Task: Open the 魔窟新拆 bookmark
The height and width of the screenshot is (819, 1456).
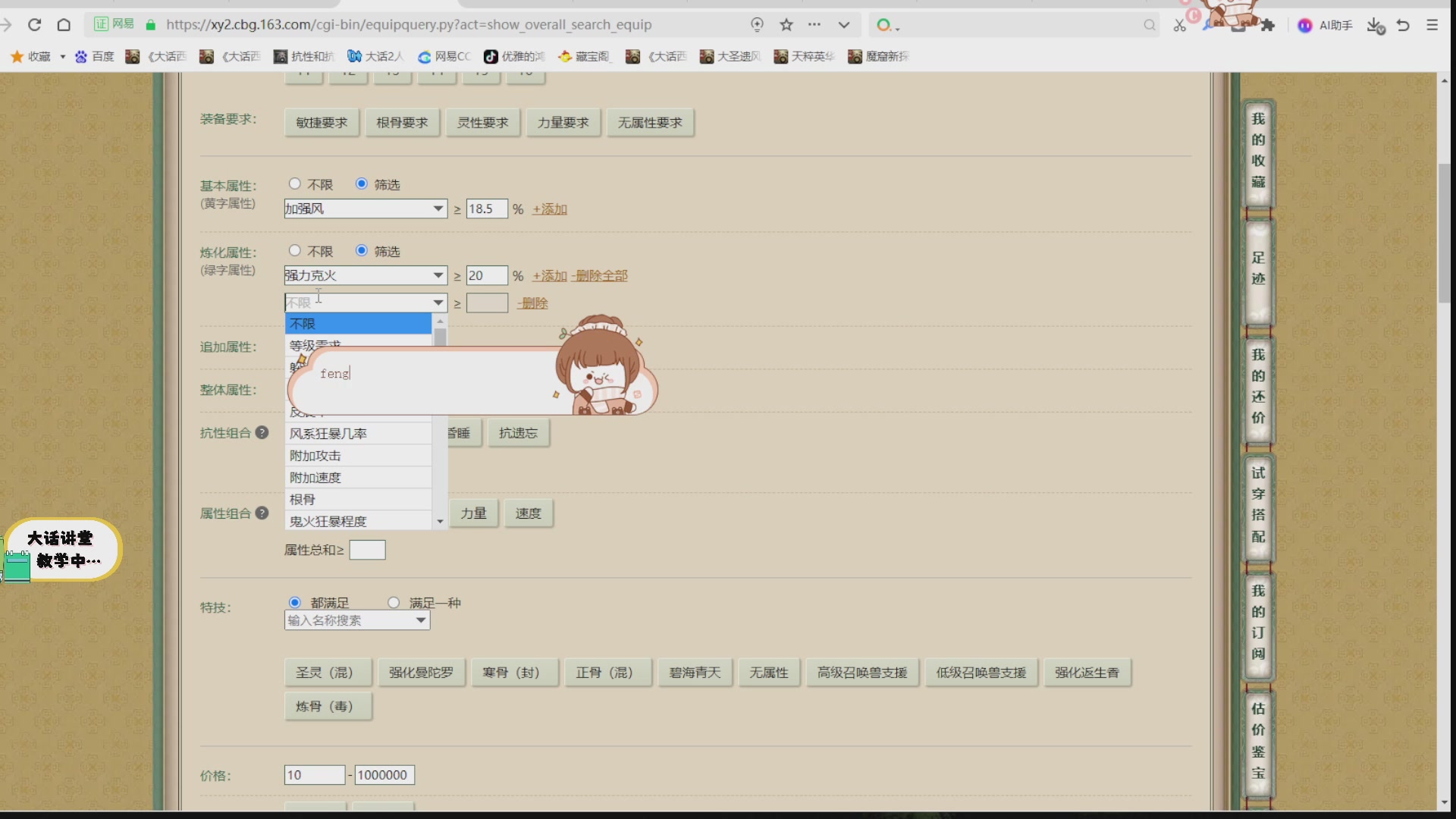Action: (879, 57)
